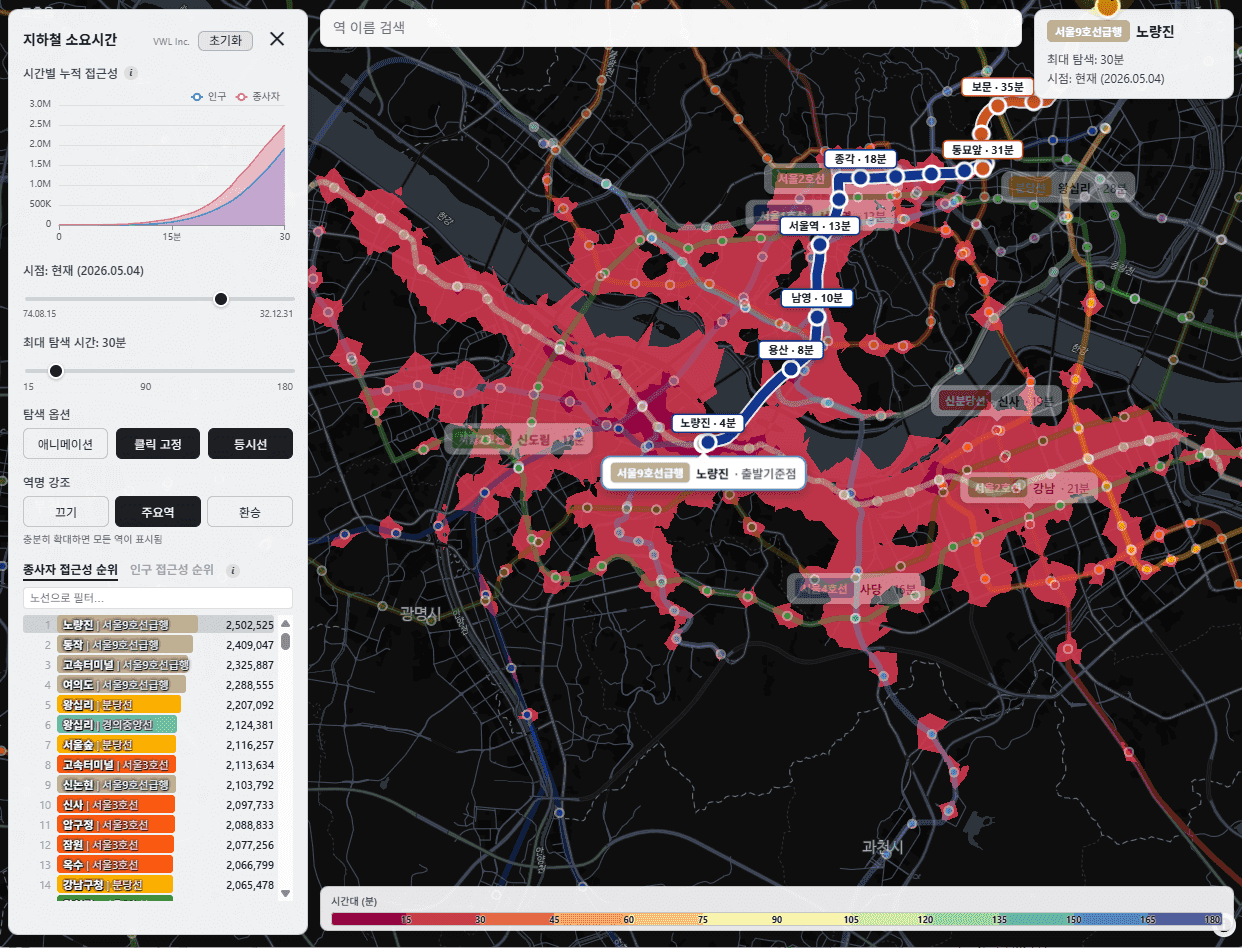The width and height of the screenshot is (1242, 948).
Task: Open info icon beside ranking tabs
Action: pos(232,571)
